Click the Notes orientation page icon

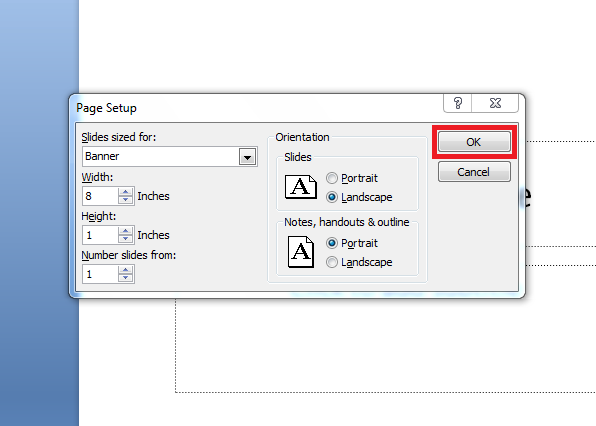click(x=301, y=252)
